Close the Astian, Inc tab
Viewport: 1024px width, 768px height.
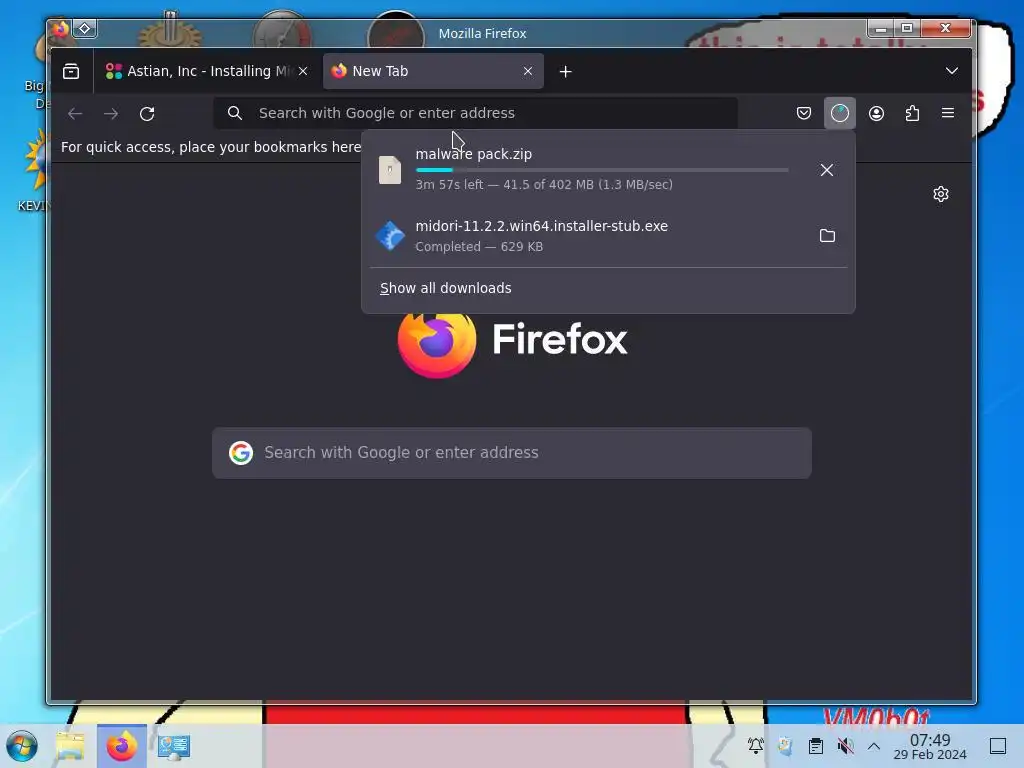pyautogui.click(x=303, y=71)
